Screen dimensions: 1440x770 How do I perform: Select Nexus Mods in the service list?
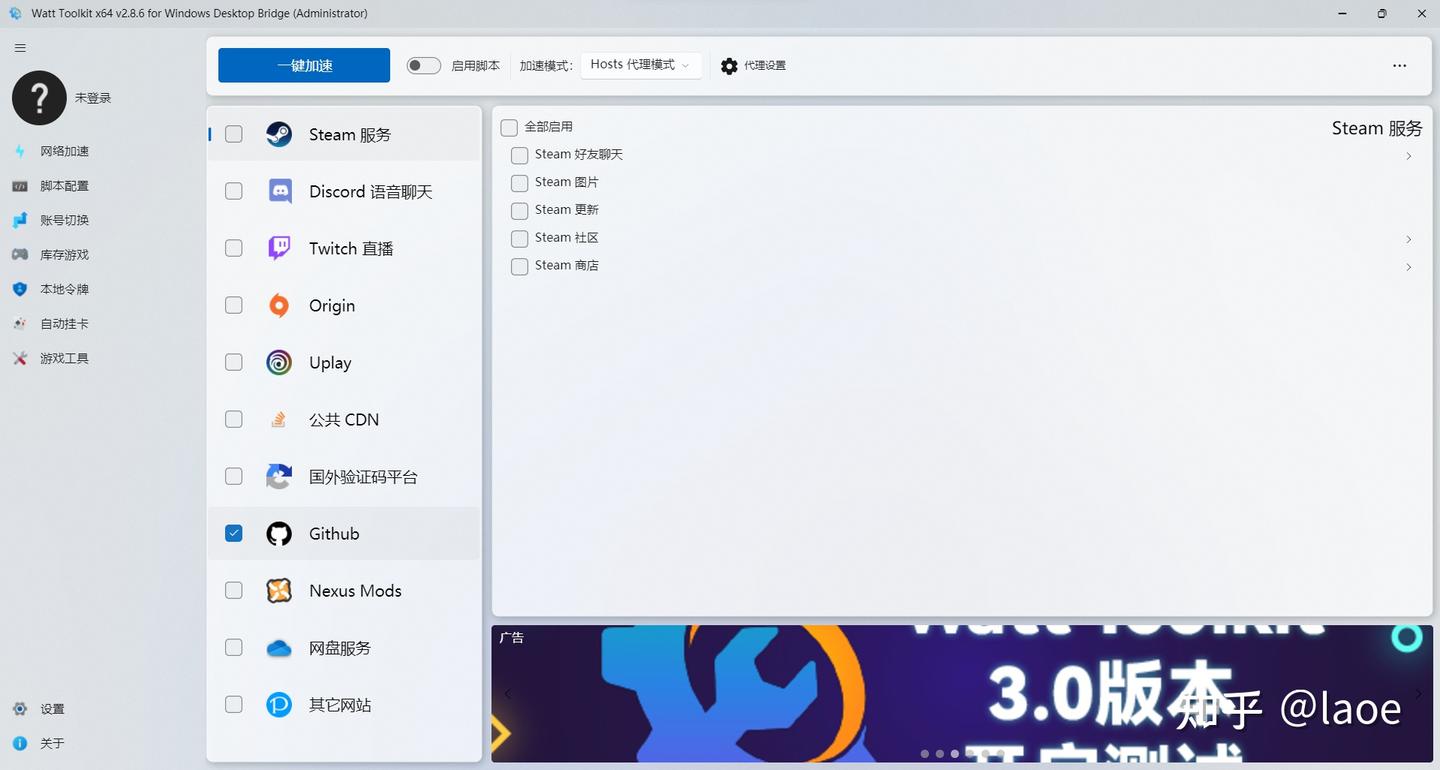click(x=355, y=590)
